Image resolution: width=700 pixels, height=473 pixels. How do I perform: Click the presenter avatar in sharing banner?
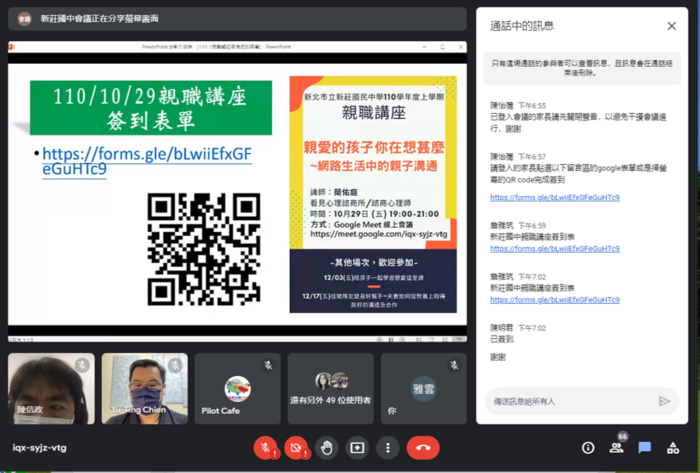point(24,19)
